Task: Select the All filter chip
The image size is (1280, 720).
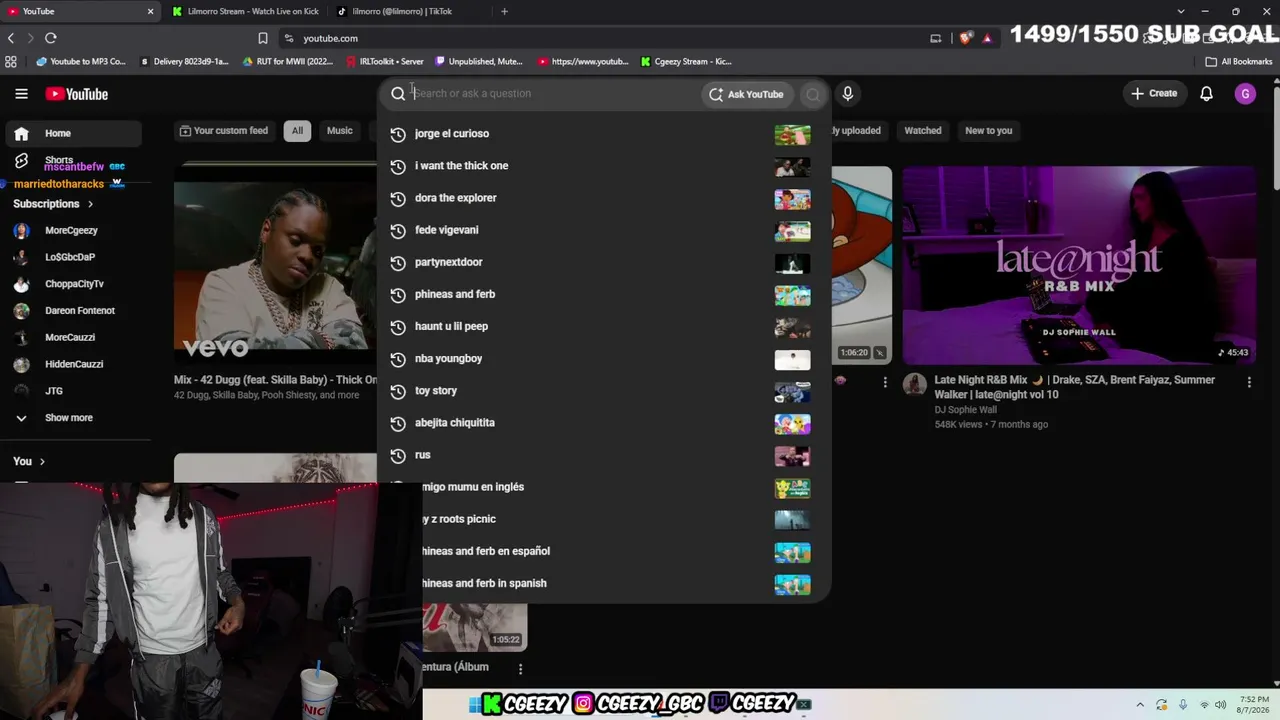Action: point(297,131)
